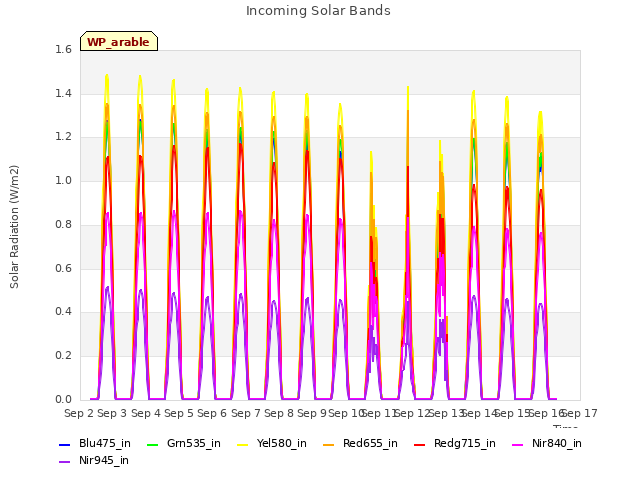Click the purple Nir945 peak near Sep 5
640x480 pixels.
tap(173, 293)
